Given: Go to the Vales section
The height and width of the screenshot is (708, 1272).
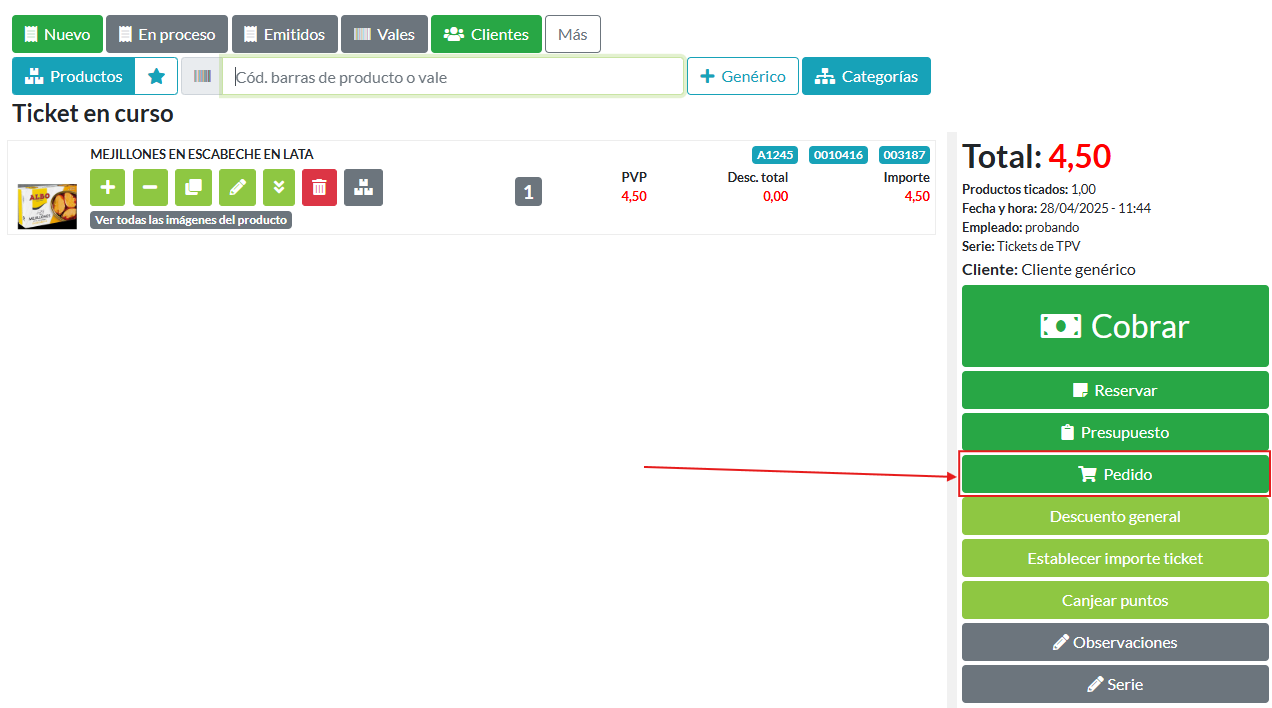Looking at the screenshot, I should pyautogui.click(x=384, y=34).
